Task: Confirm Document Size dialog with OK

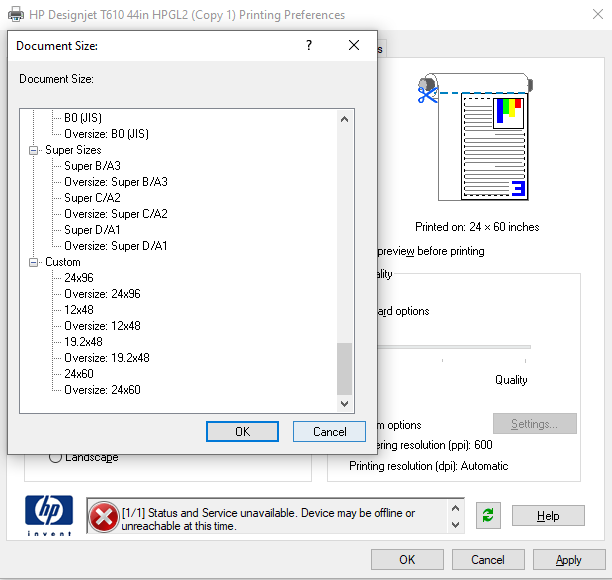Action: (242, 432)
